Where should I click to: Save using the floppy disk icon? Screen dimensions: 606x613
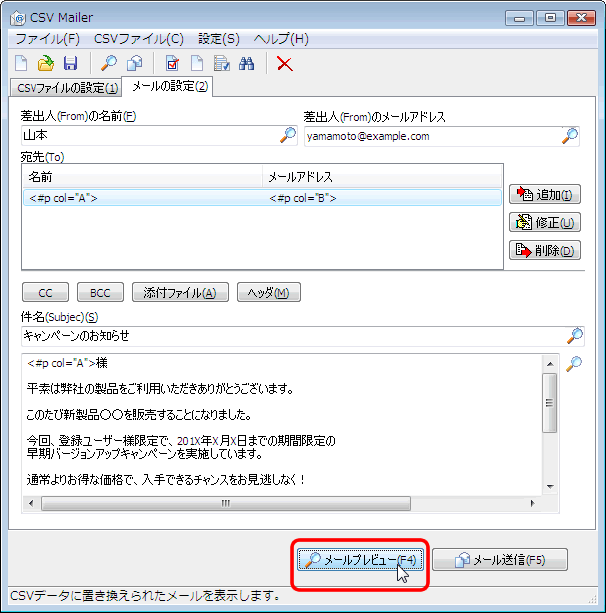[69, 63]
